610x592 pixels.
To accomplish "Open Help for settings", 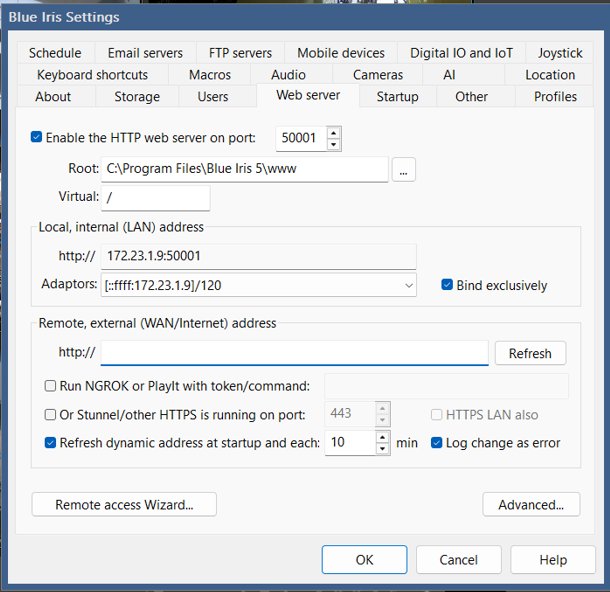I will coord(553,560).
